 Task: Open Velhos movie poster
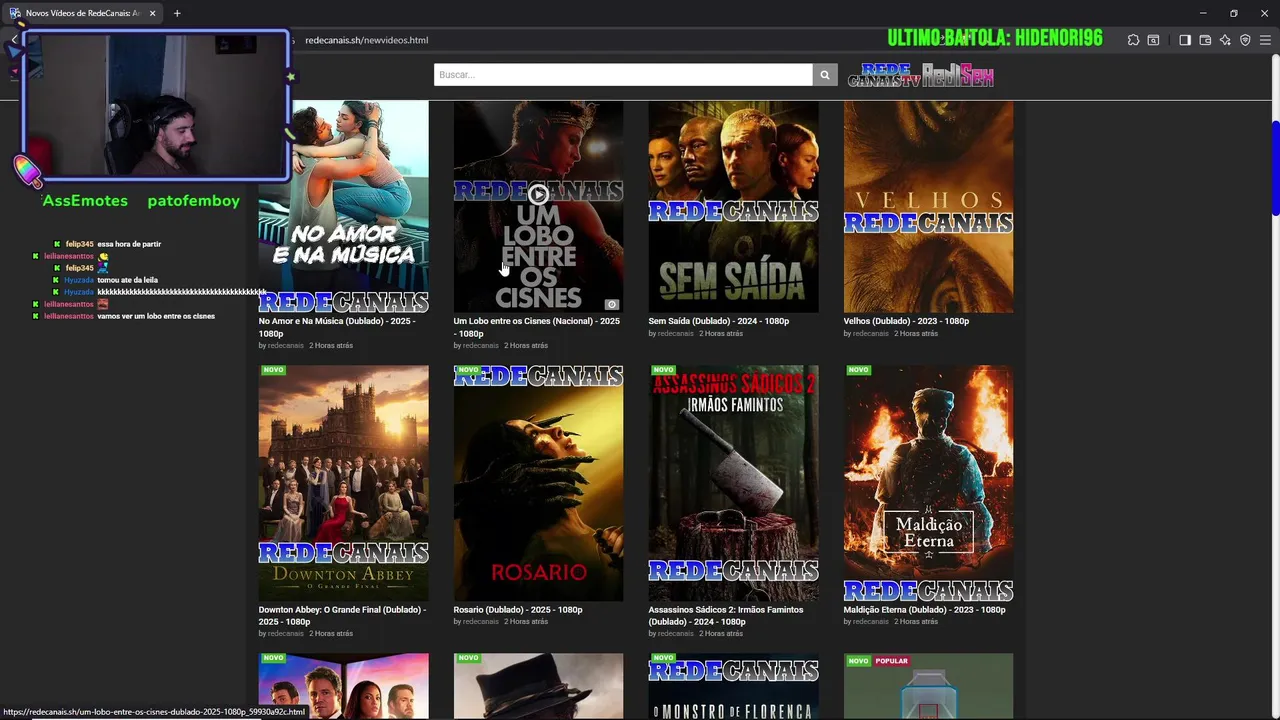point(928,206)
